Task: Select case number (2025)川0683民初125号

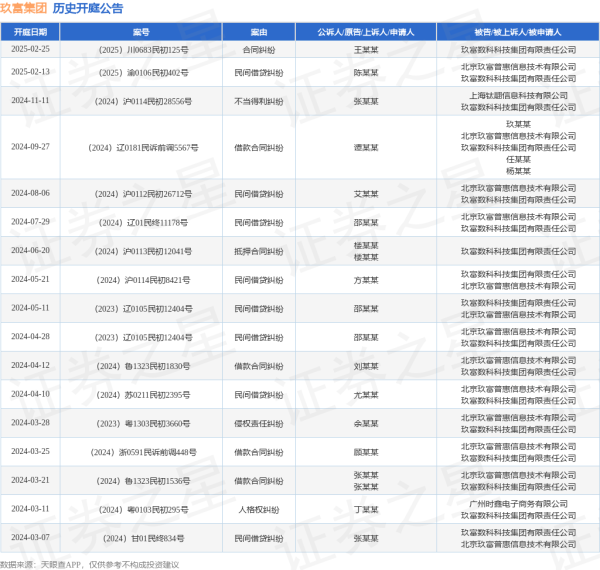Action: coord(143,50)
